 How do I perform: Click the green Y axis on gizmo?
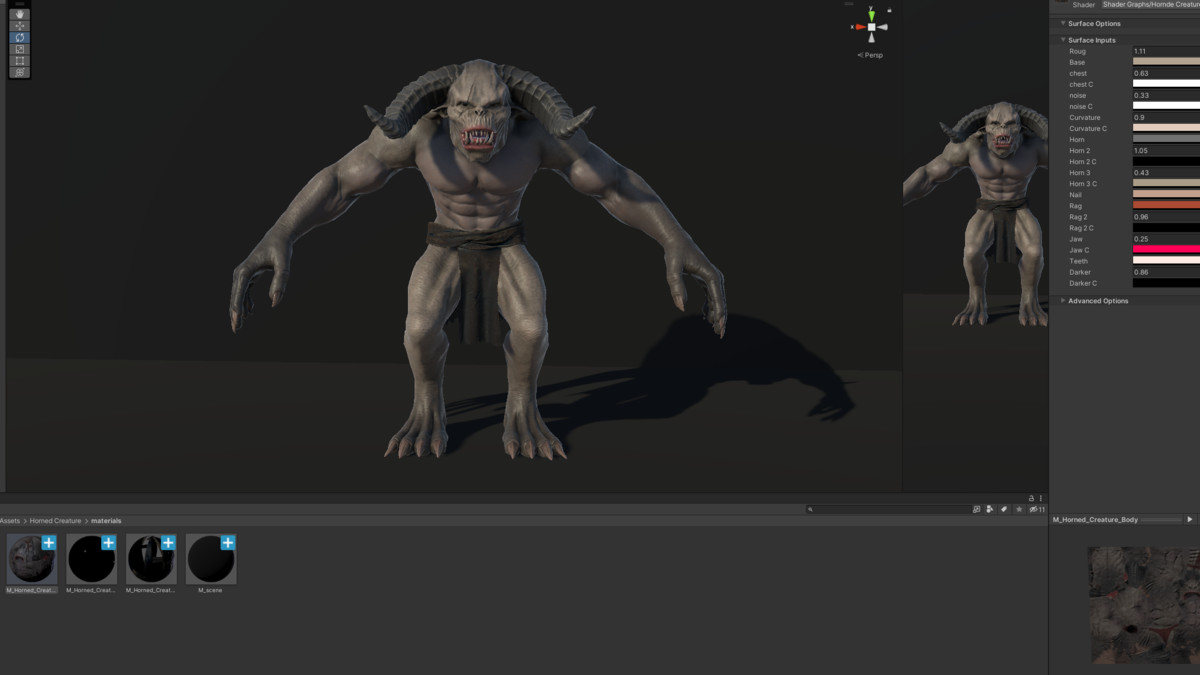click(x=871, y=14)
